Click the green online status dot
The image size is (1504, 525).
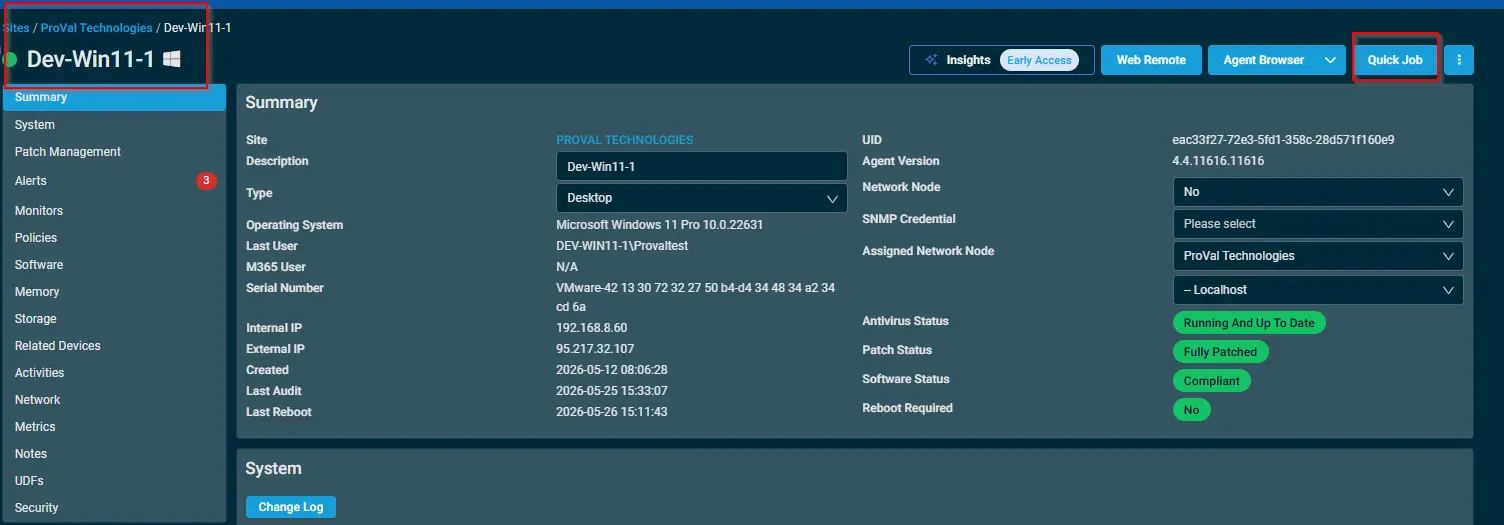pyautogui.click(x=10, y=60)
